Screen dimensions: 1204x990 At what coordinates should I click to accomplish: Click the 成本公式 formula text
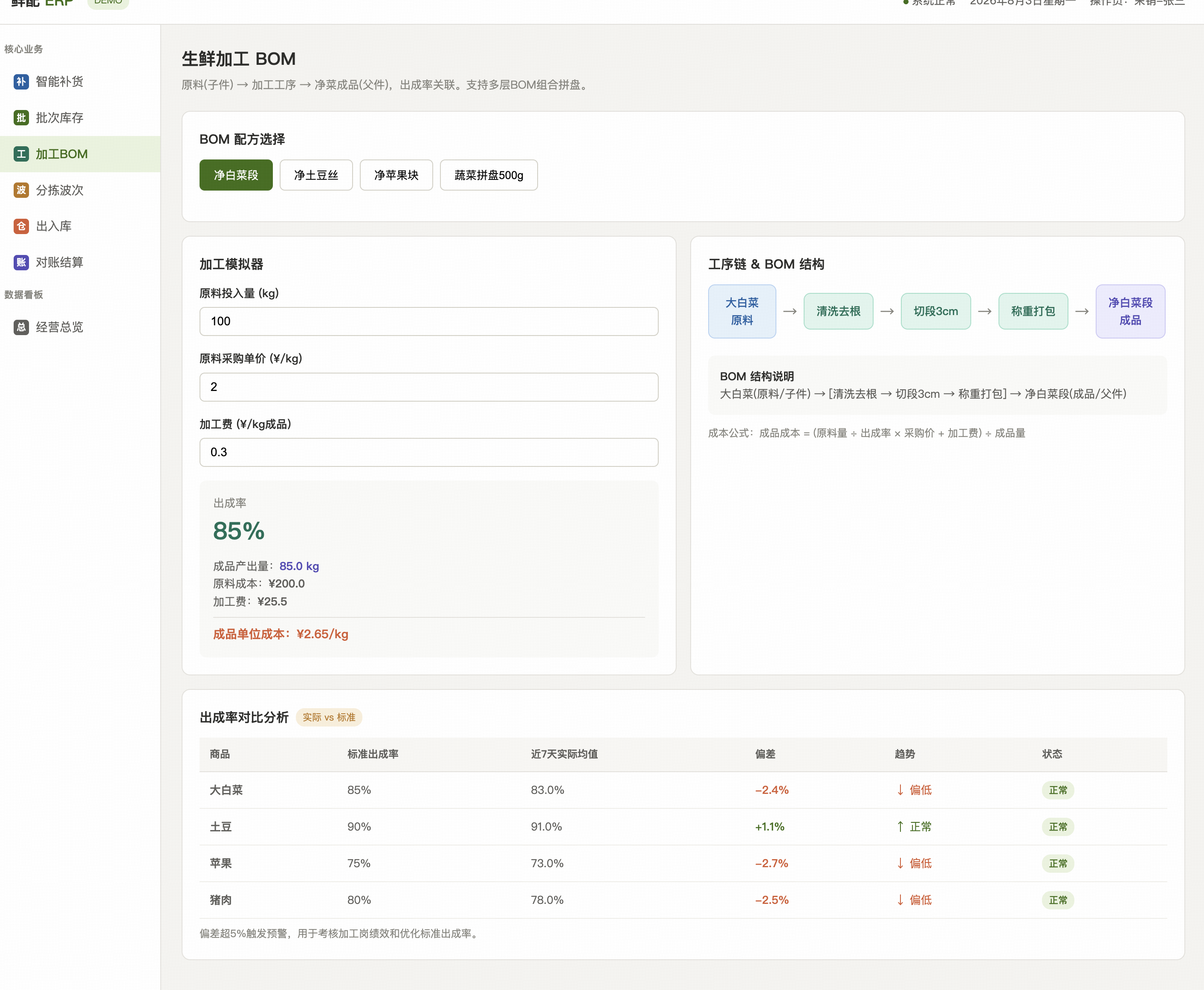(866, 434)
